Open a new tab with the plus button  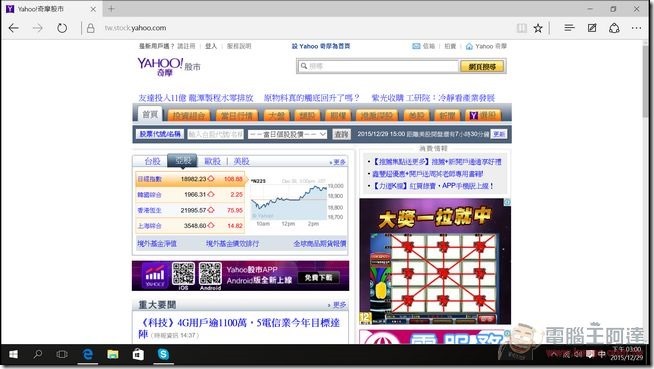111,8
